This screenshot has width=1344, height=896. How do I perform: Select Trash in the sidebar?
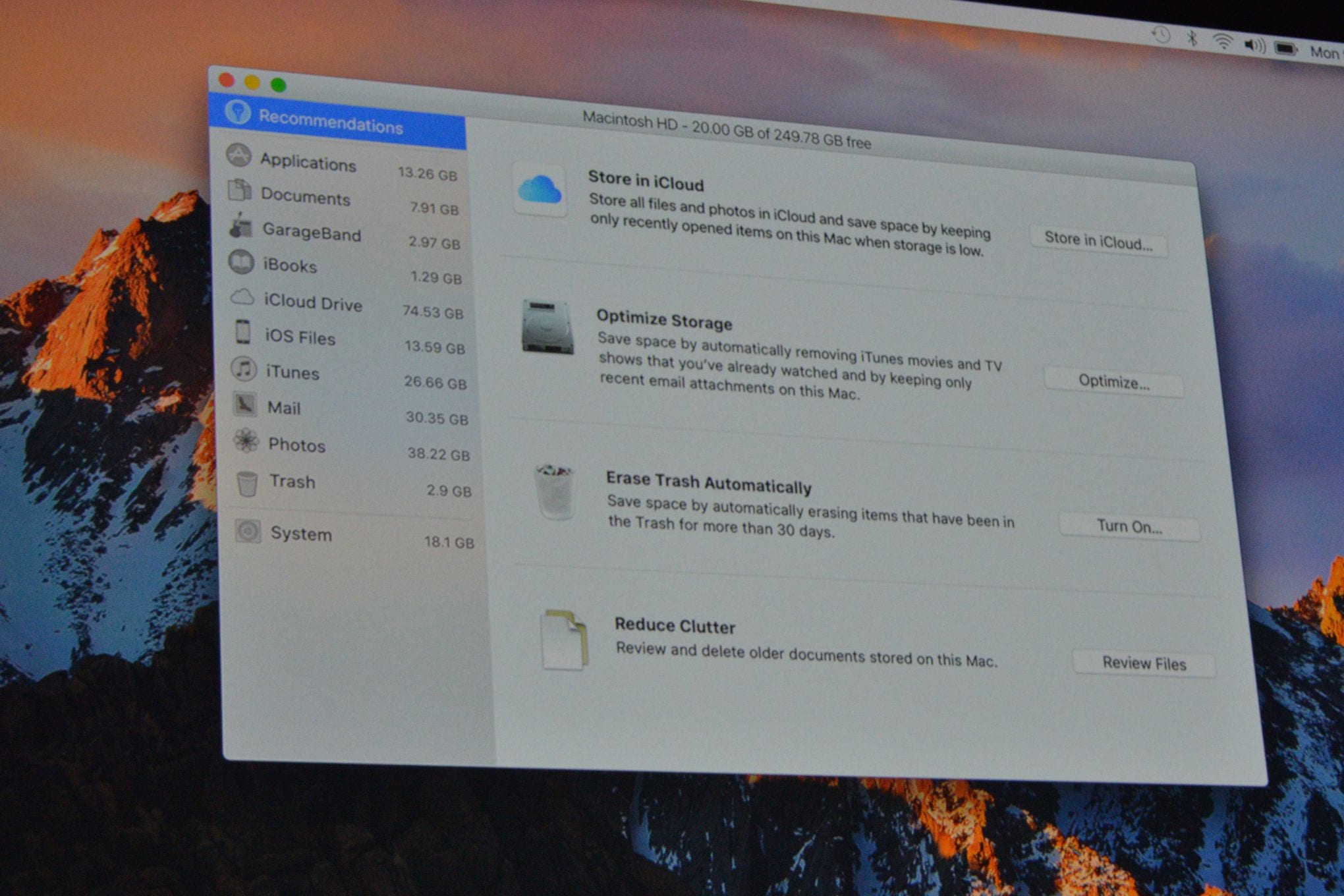coord(354,485)
